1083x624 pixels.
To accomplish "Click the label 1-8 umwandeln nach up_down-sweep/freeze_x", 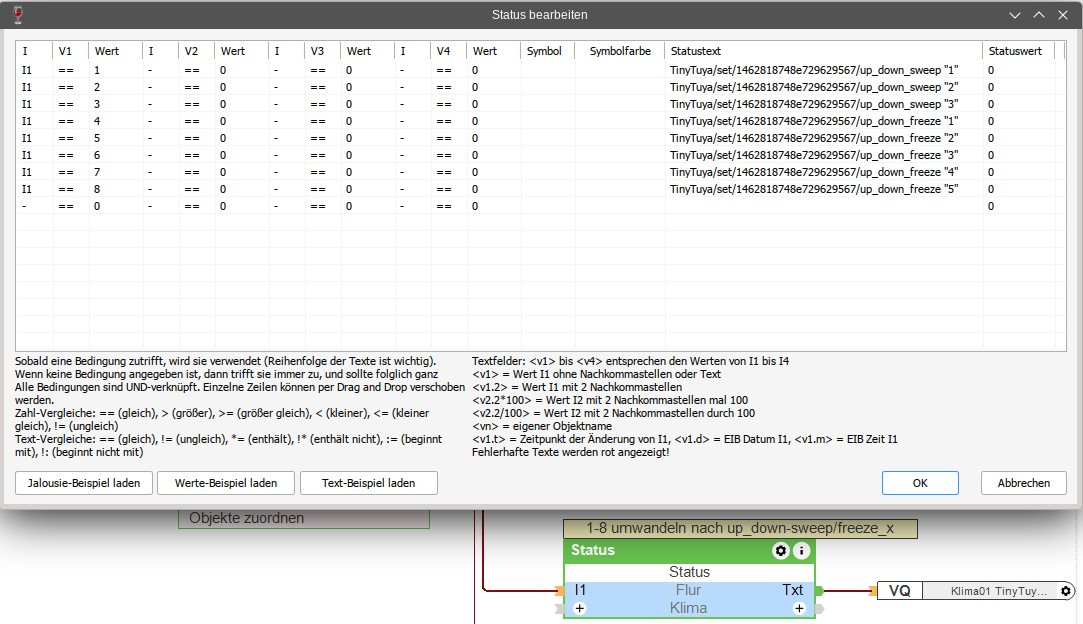I will [x=740, y=529].
